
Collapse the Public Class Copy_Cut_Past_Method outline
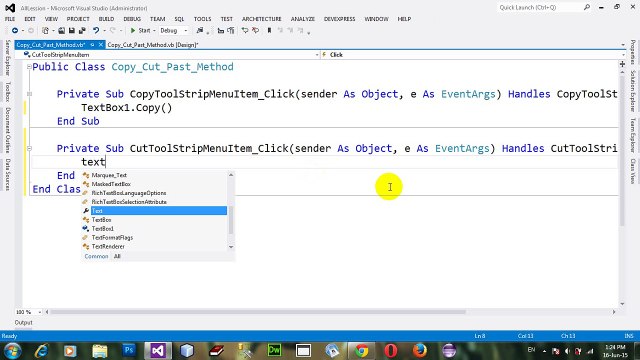click(x=29, y=67)
